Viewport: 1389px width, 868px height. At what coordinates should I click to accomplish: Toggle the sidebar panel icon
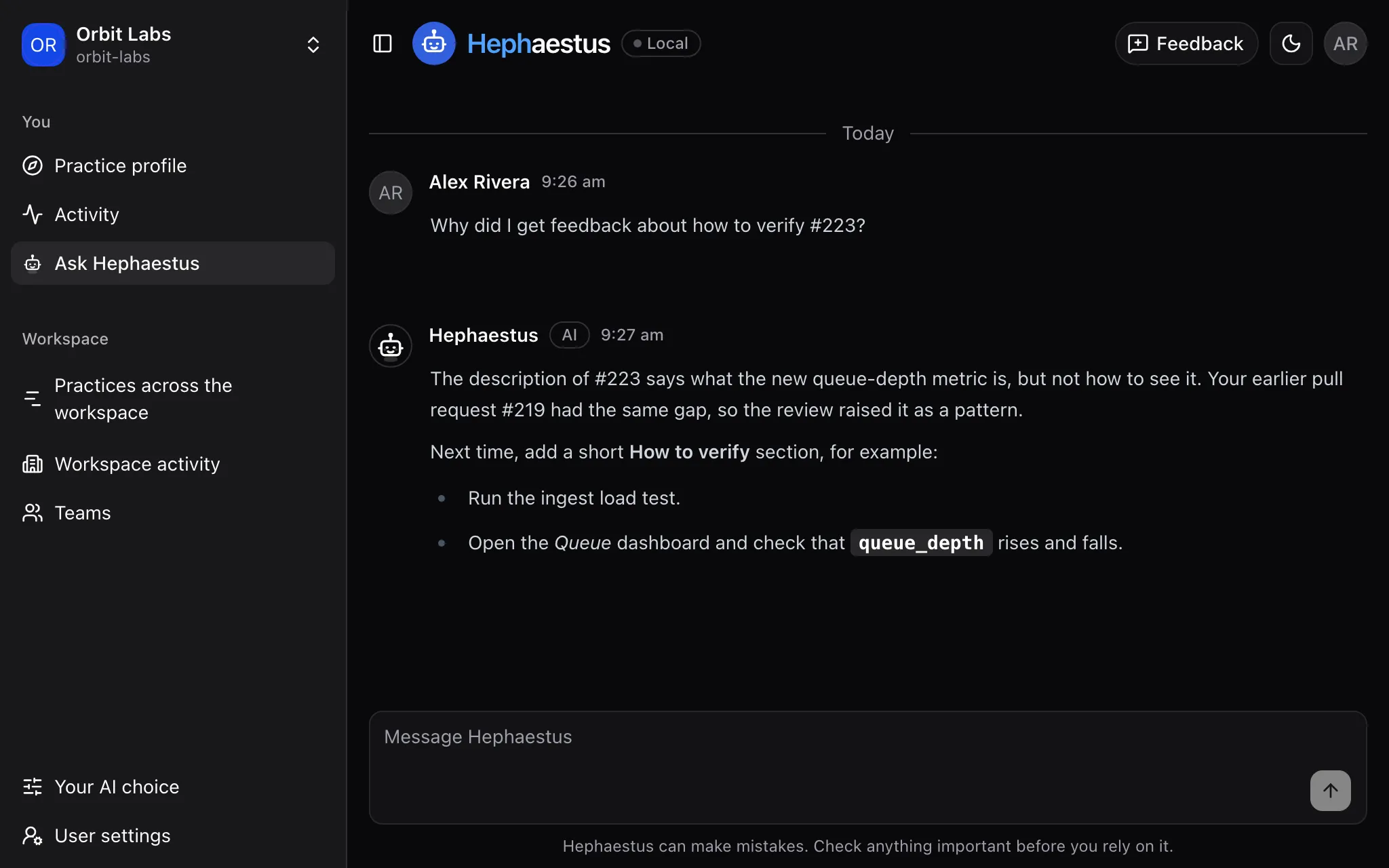383,43
